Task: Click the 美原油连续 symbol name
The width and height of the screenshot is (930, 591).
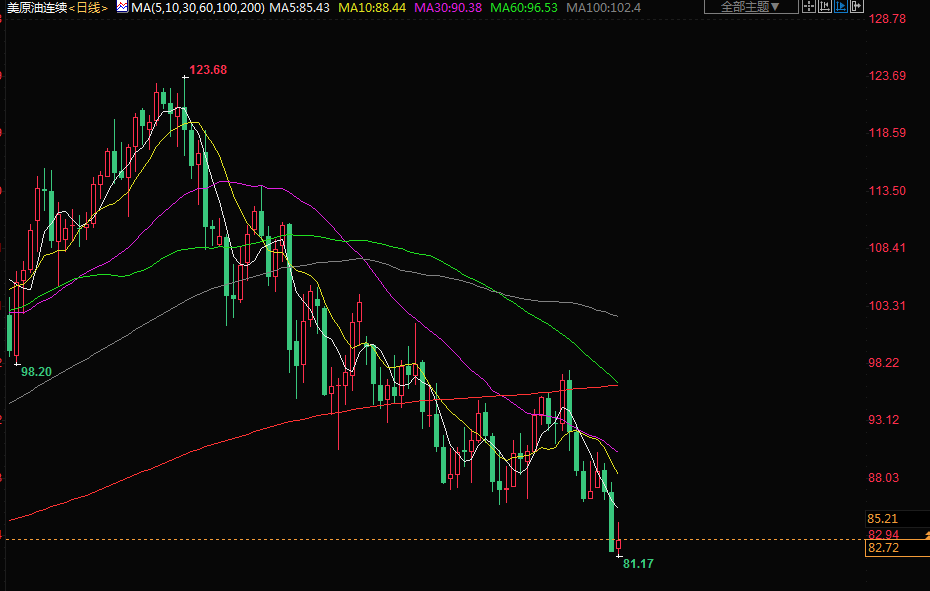Action: [36, 7]
